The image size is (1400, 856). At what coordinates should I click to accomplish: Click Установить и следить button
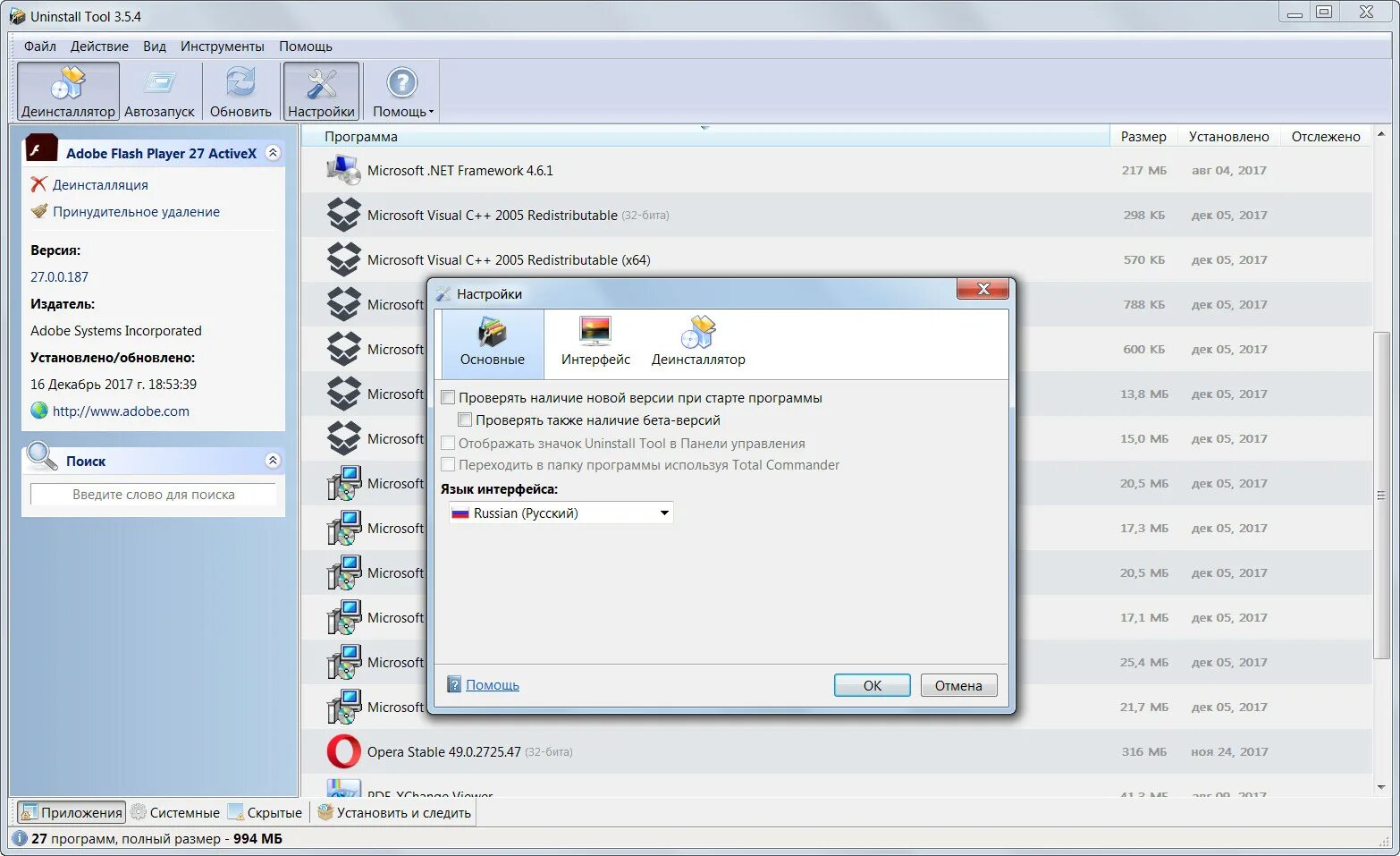pyautogui.click(x=394, y=812)
